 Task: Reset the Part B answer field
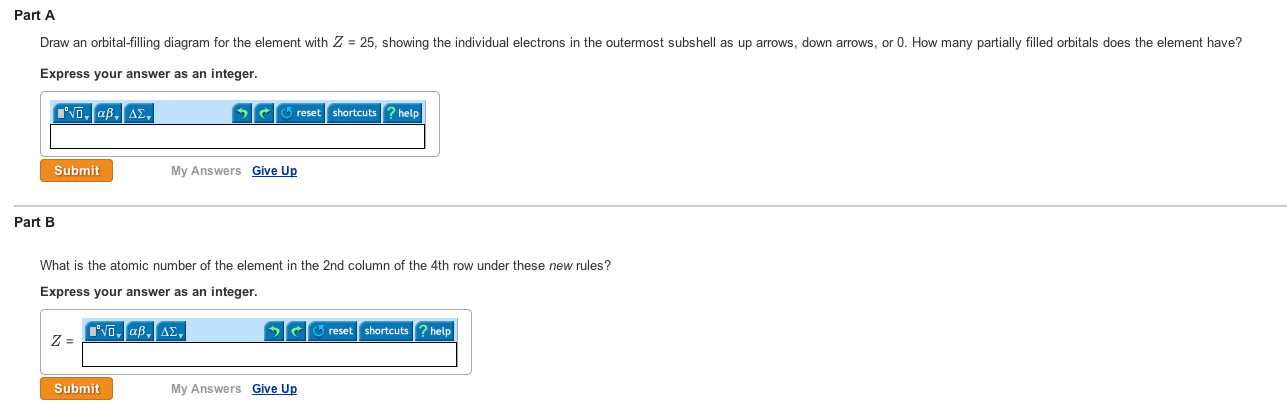(332, 331)
